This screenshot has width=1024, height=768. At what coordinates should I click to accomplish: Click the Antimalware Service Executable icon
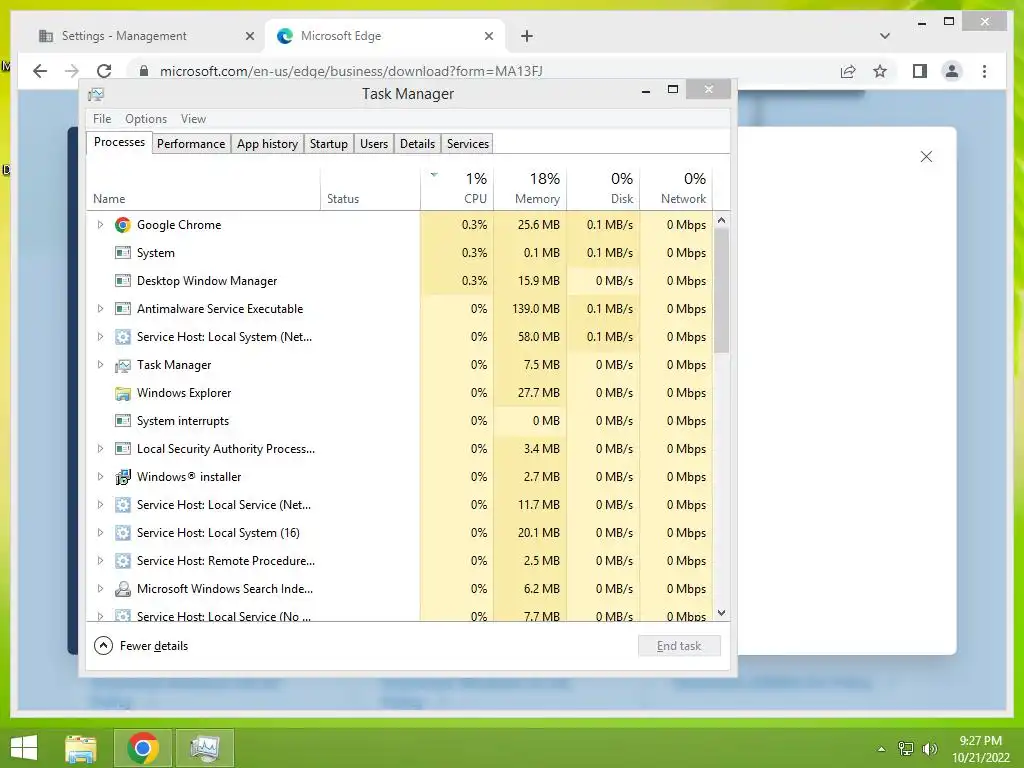[x=122, y=309]
